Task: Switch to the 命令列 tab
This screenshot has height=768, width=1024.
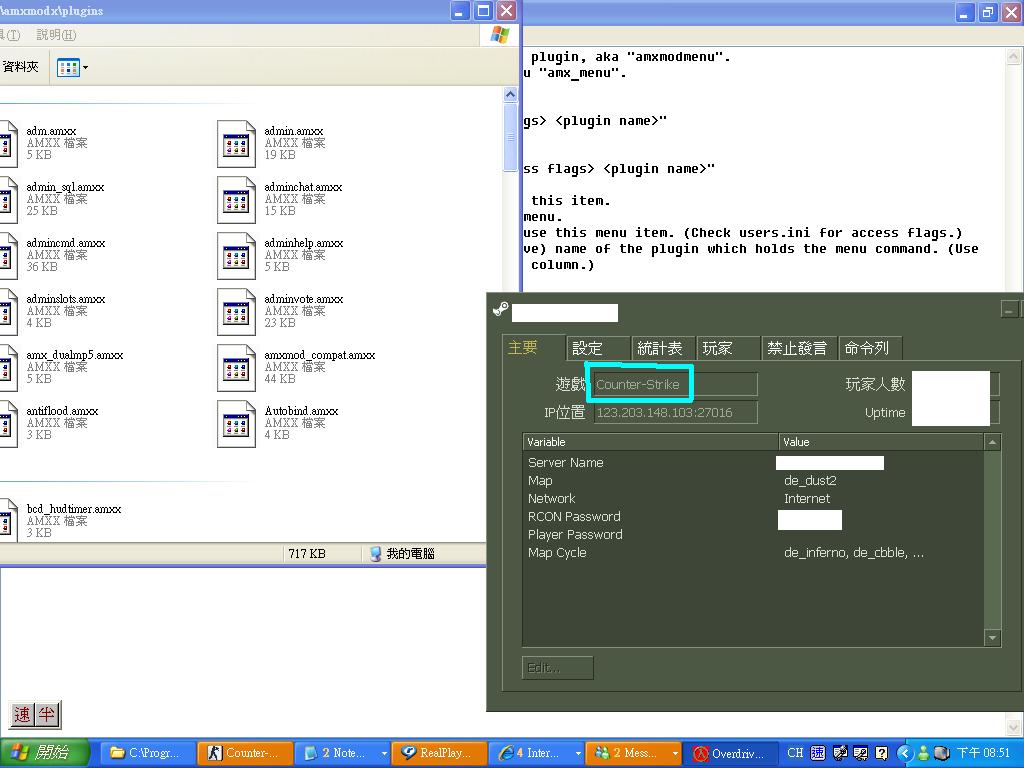Action: [870, 349]
